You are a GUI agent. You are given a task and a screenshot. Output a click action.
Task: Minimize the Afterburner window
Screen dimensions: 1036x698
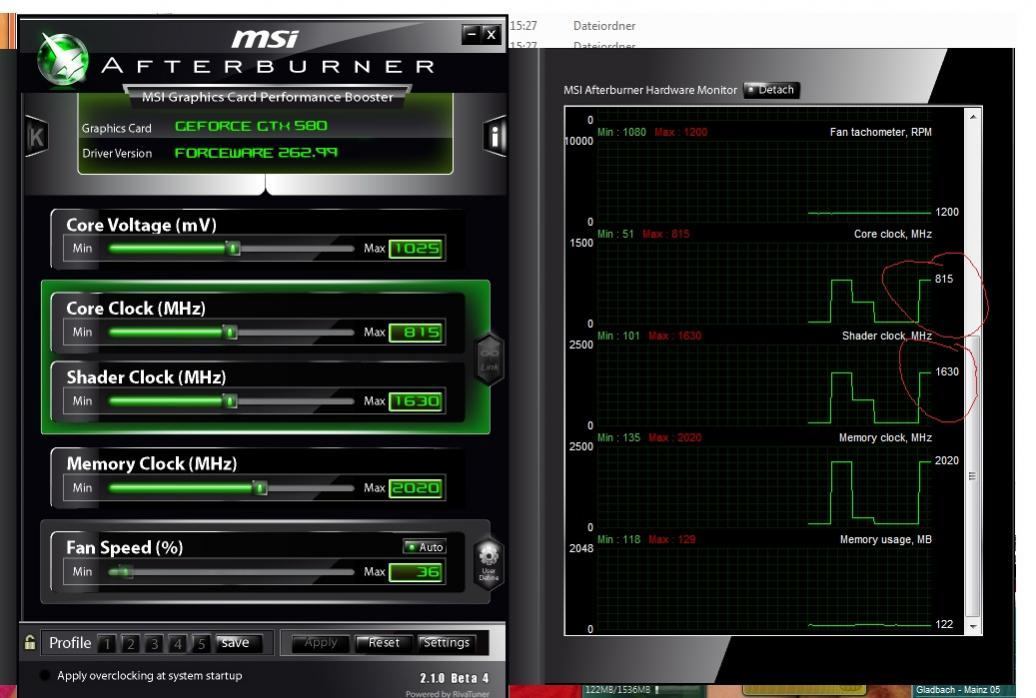[471, 34]
